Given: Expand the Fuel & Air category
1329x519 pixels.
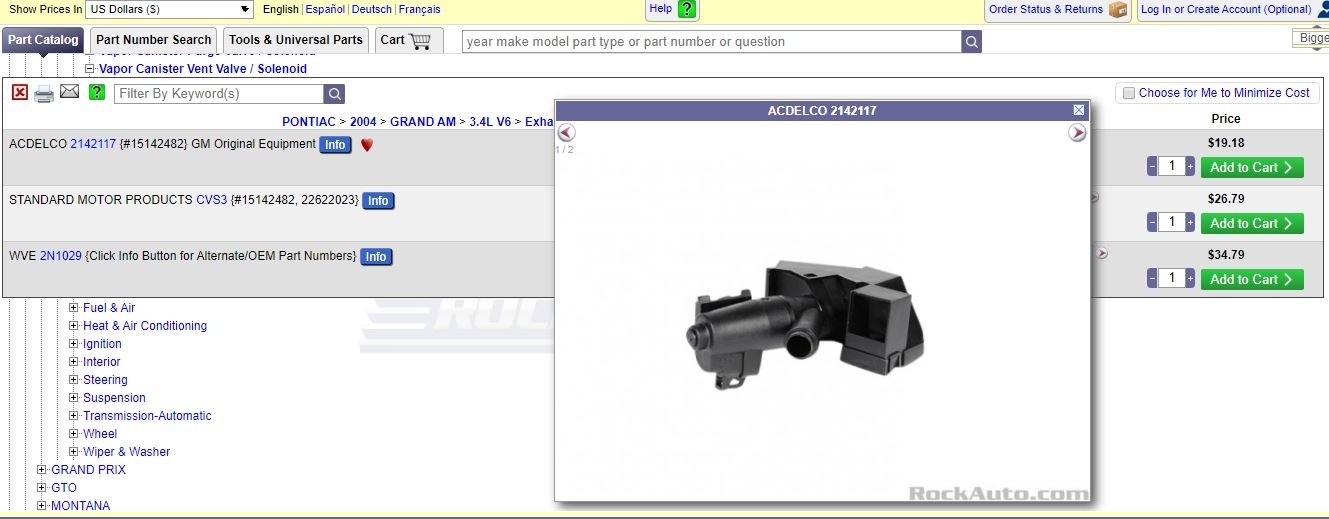Looking at the screenshot, I should point(74,308).
